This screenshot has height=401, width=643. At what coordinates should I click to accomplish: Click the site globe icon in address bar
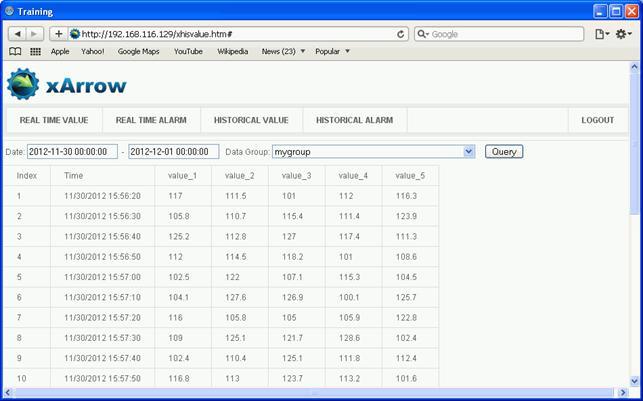[75, 34]
